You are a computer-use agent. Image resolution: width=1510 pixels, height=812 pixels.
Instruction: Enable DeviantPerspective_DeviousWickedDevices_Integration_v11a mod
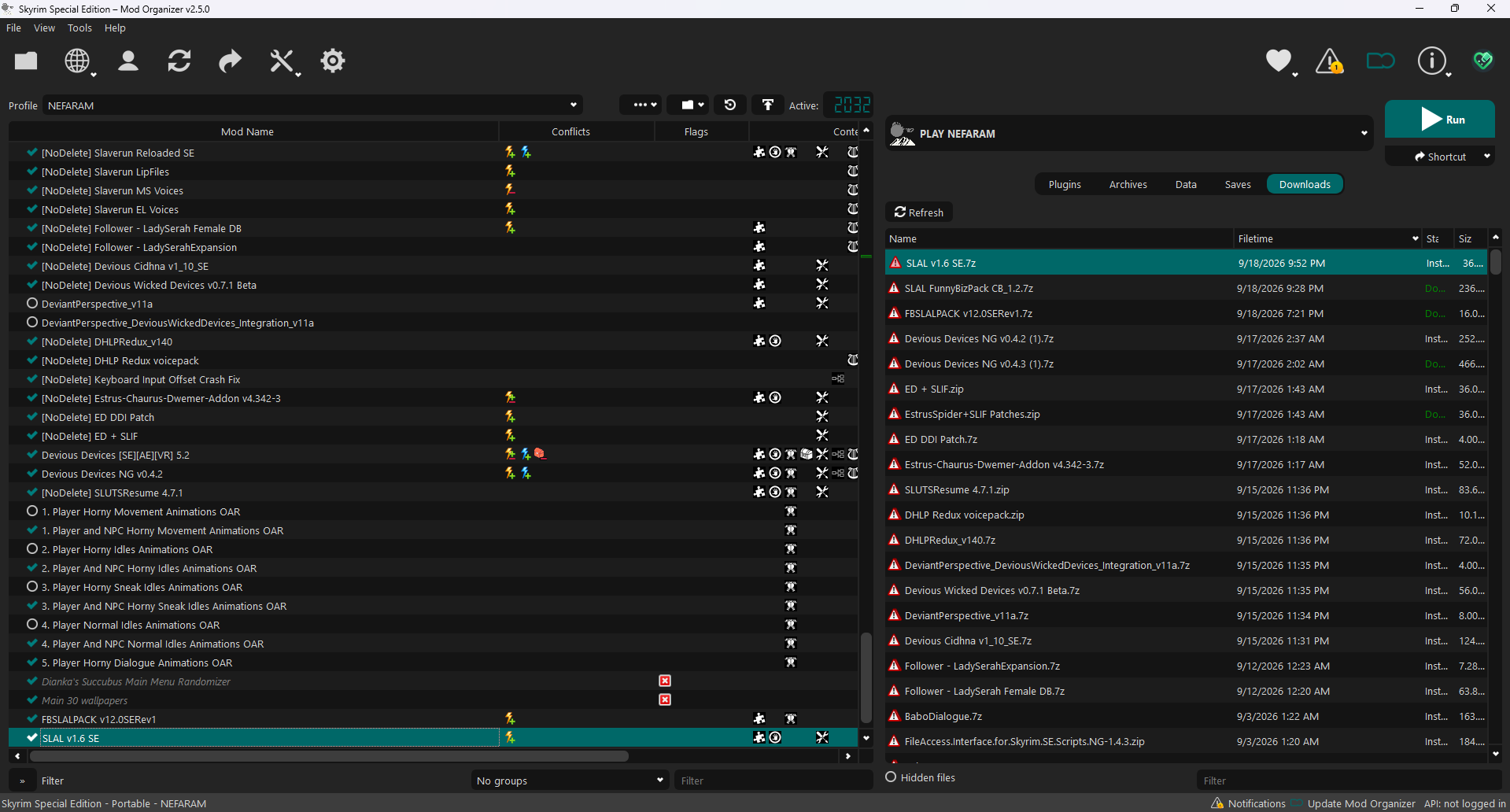(x=32, y=323)
